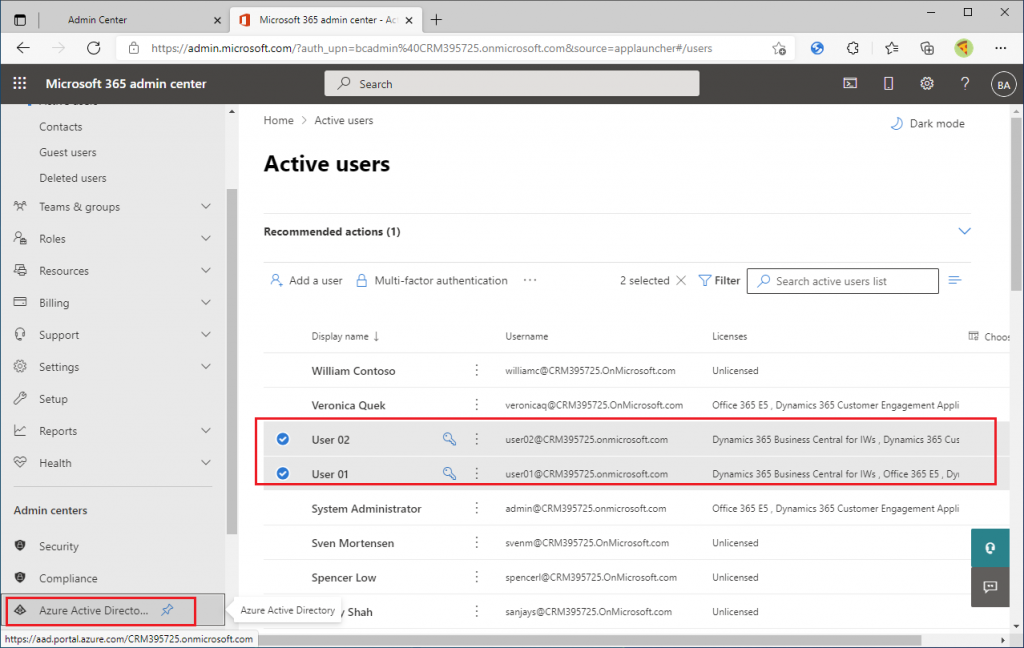Open the settings gear in header
This screenshot has height=648, width=1024.
927,84
